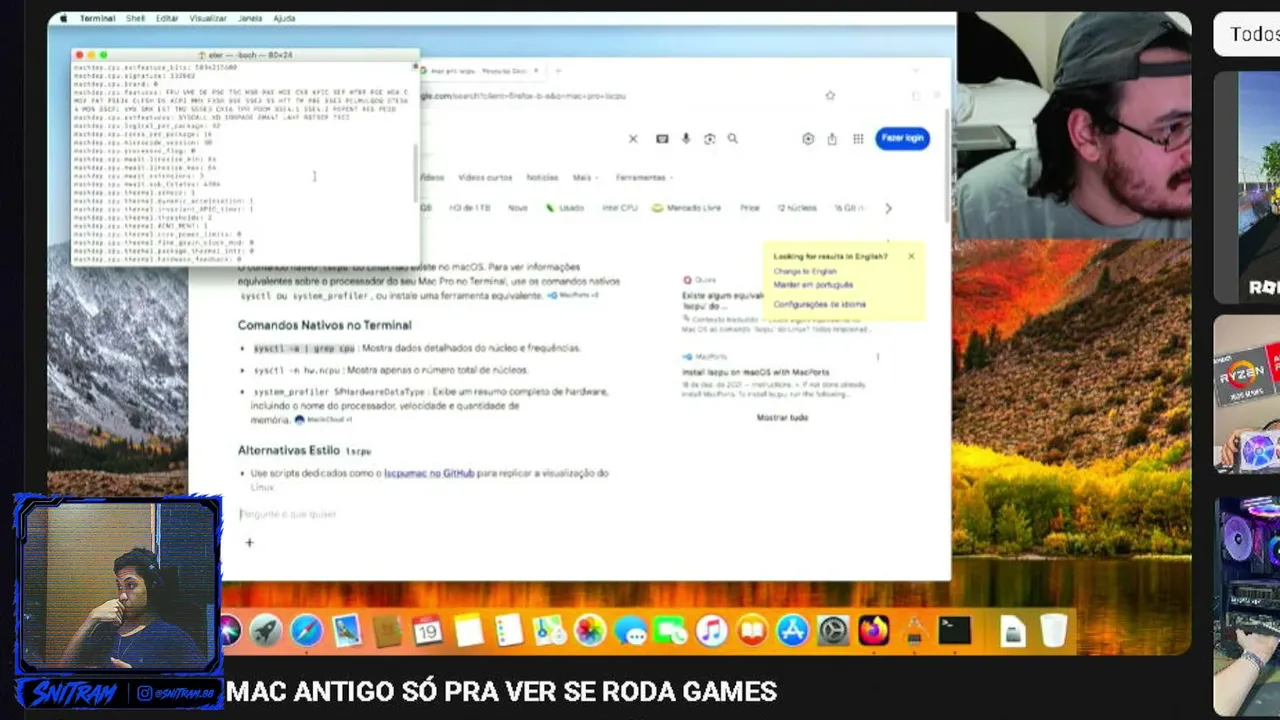Image resolution: width=1280 pixels, height=720 pixels.
Task: Open Reminders from the Dock
Action: [509, 631]
